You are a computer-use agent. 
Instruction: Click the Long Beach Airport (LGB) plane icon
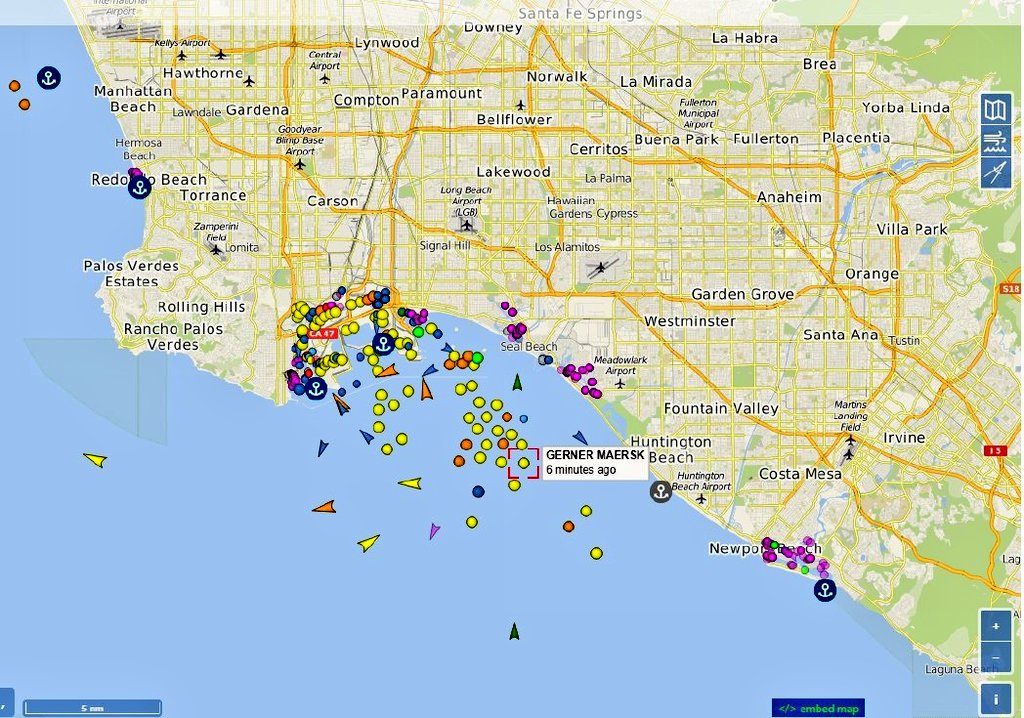point(466,225)
